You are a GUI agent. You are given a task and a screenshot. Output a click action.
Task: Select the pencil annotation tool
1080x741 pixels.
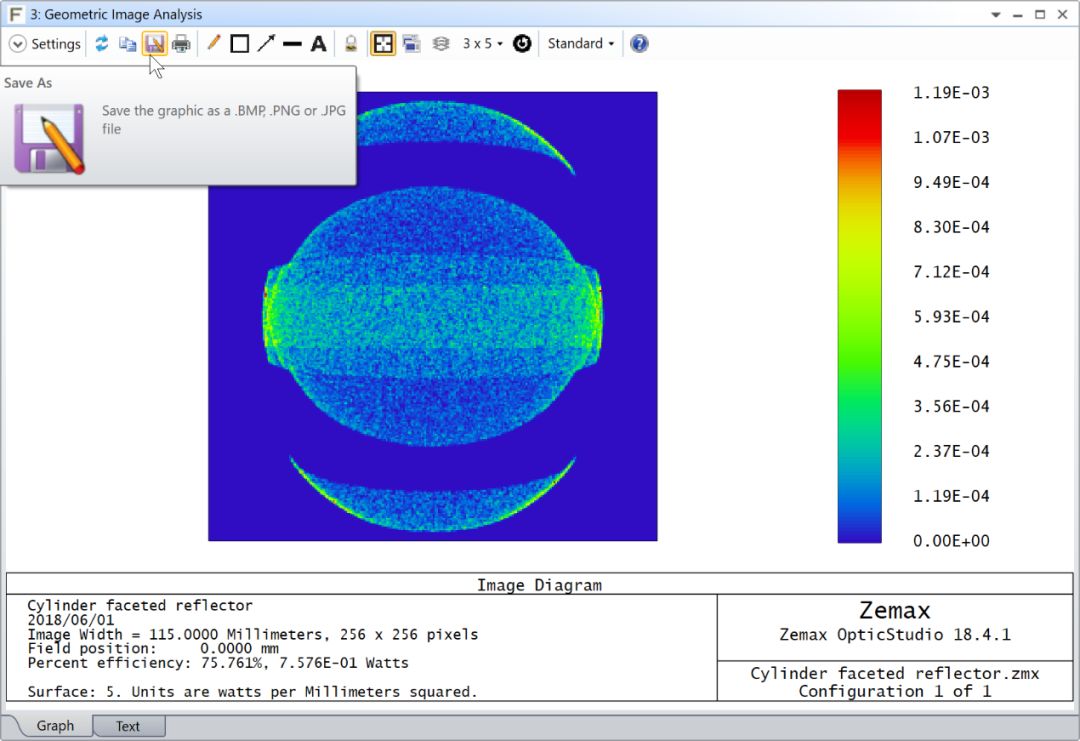[213, 44]
